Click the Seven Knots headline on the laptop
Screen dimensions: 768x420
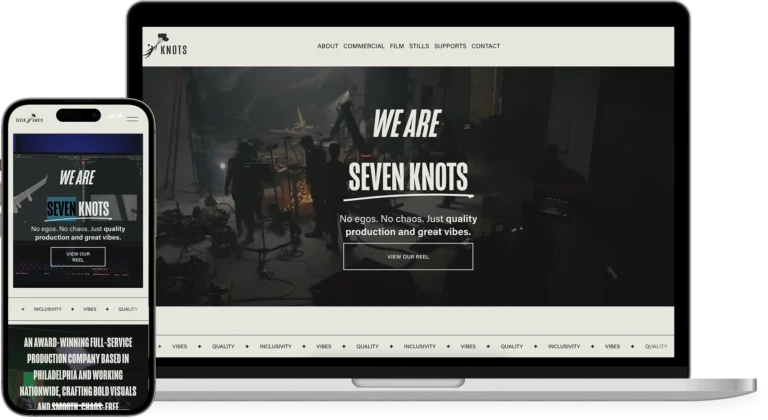click(408, 177)
